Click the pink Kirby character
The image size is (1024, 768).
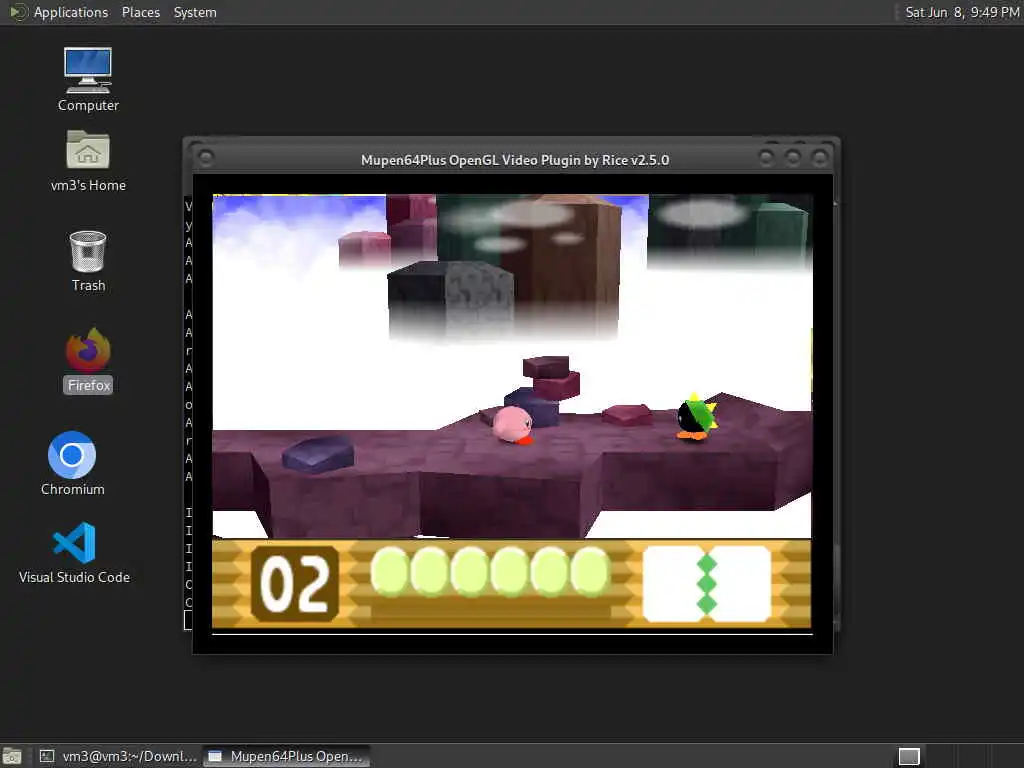[x=513, y=425]
